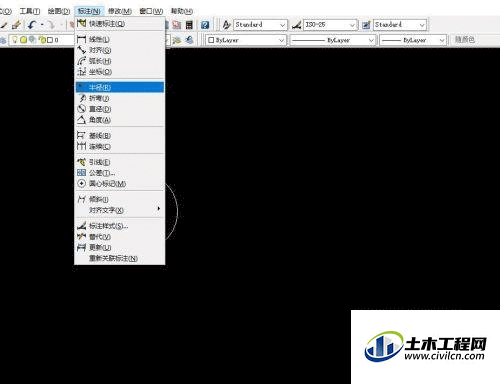Open the layer dropdown showing layer 0
This screenshot has width=500, height=384.
(42, 40)
